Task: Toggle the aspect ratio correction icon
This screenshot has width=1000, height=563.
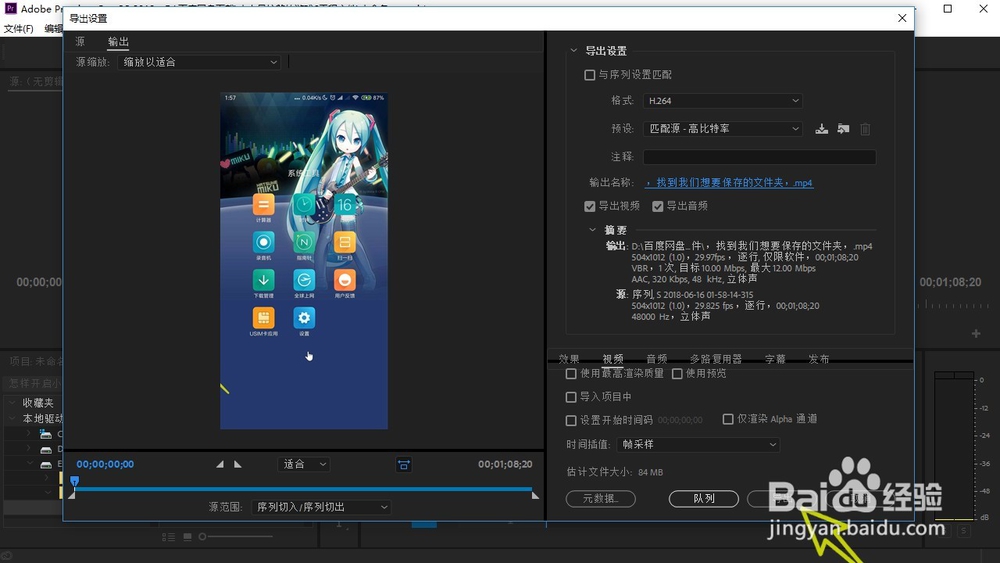Action: point(404,464)
